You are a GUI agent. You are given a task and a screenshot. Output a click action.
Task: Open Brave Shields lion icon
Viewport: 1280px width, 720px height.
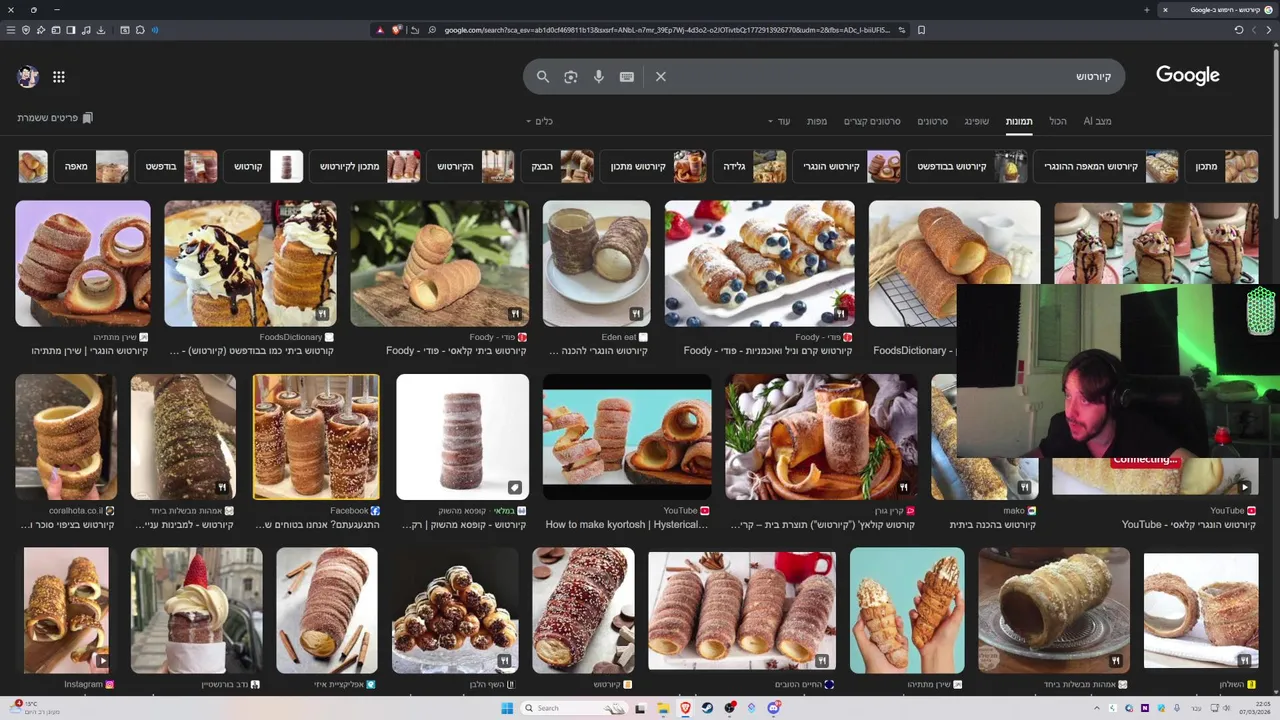[397, 30]
